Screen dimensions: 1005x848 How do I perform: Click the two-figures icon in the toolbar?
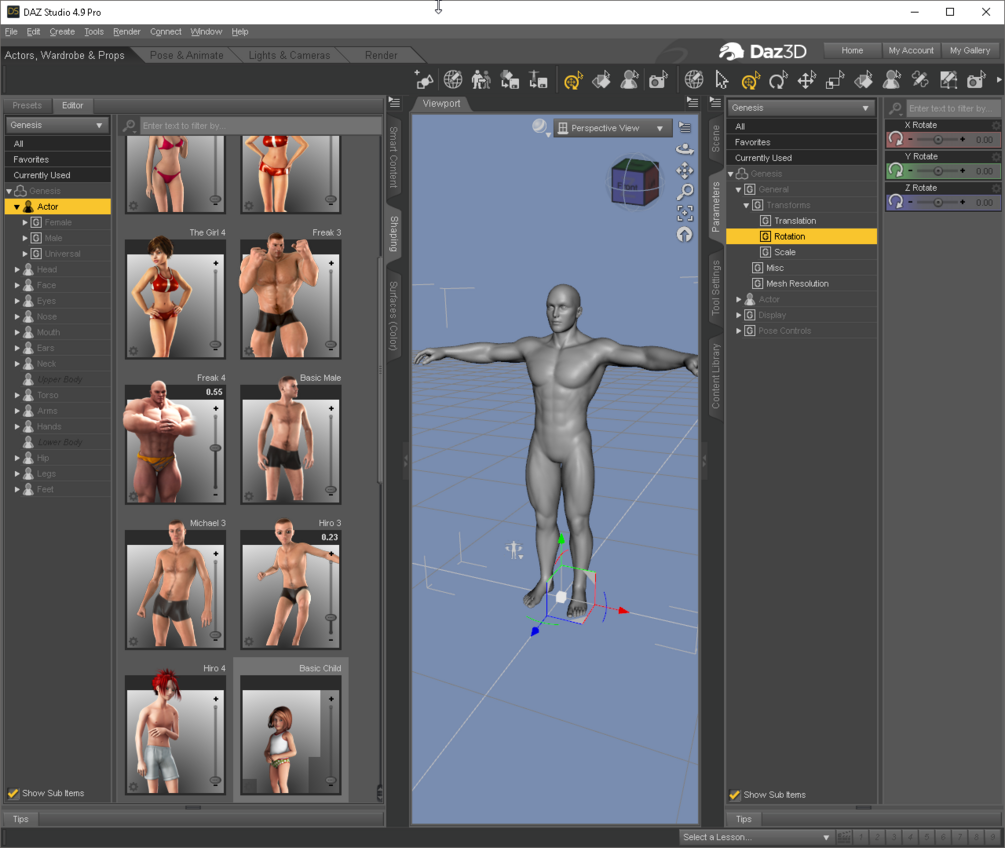pos(481,80)
